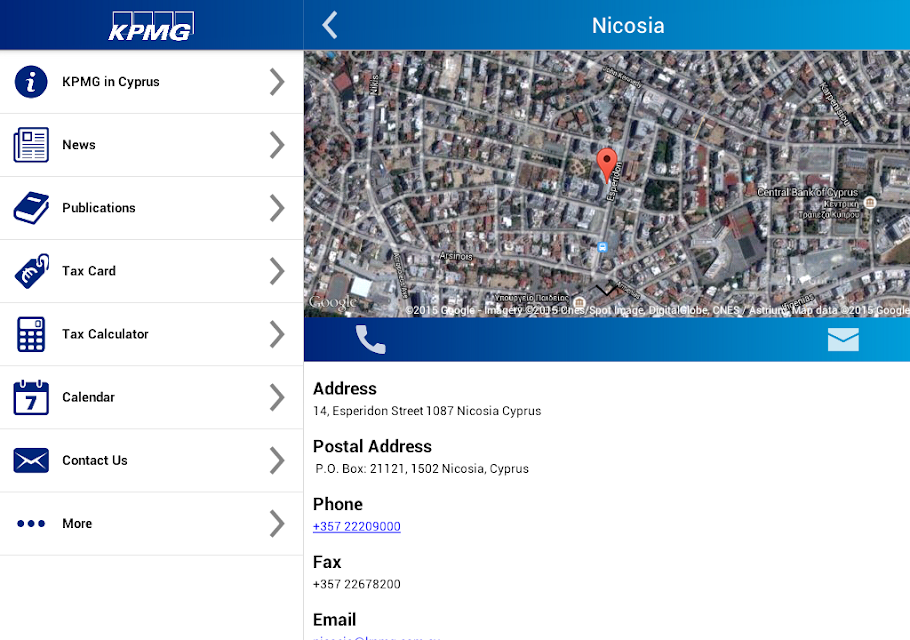Tap the Email heading
910x640 pixels.
(334, 620)
